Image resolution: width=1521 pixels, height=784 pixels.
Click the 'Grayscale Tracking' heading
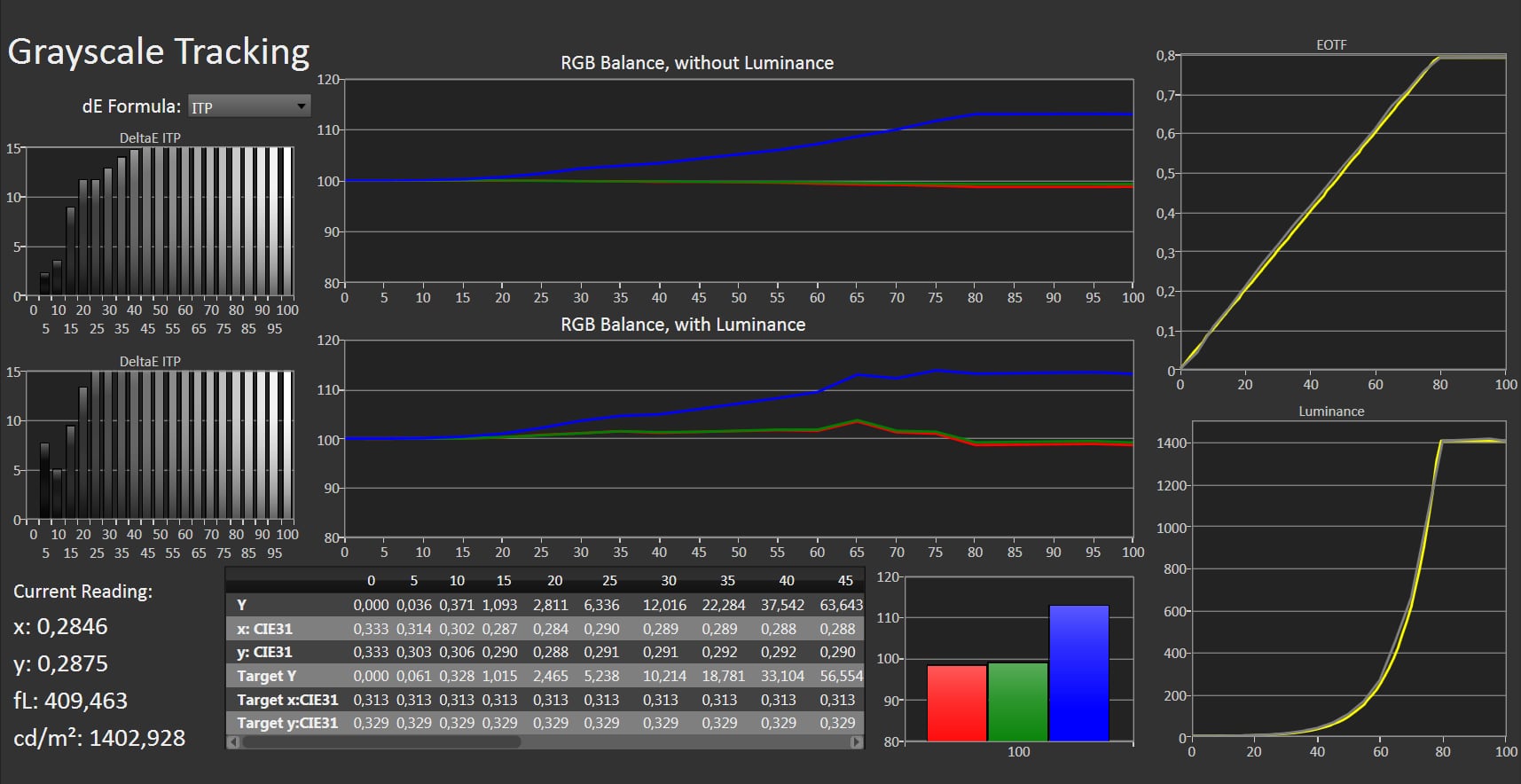click(159, 52)
